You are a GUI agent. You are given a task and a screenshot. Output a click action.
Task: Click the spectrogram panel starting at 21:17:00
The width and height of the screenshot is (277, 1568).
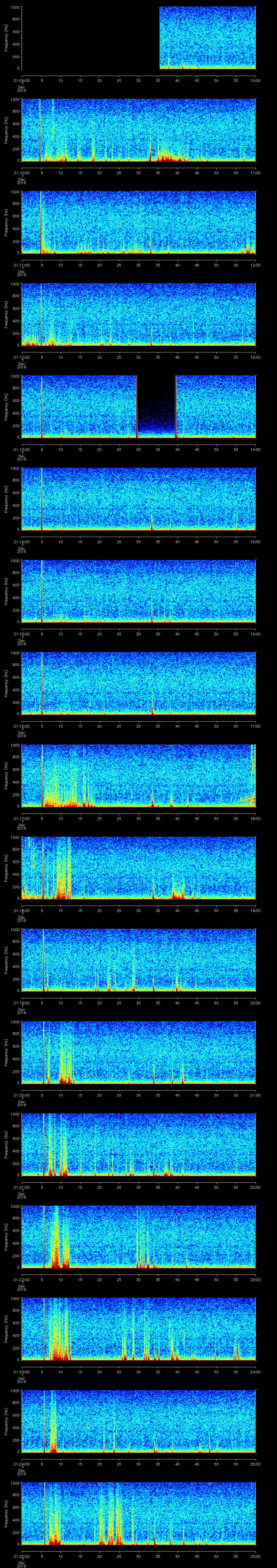(139, 775)
